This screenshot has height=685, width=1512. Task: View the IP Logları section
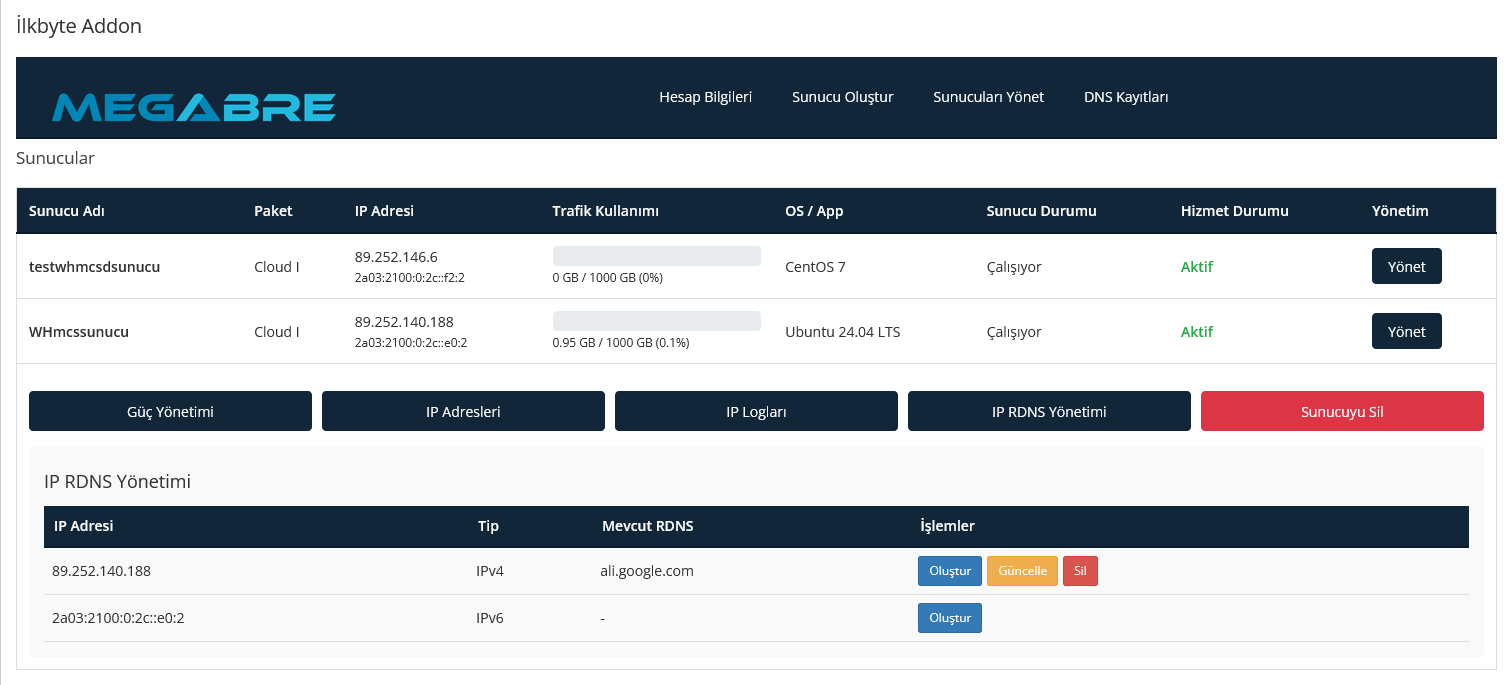(756, 411)
